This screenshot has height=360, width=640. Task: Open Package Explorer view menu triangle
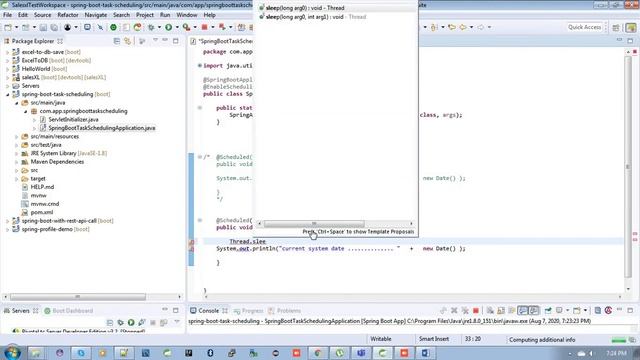tap(156, 40)
